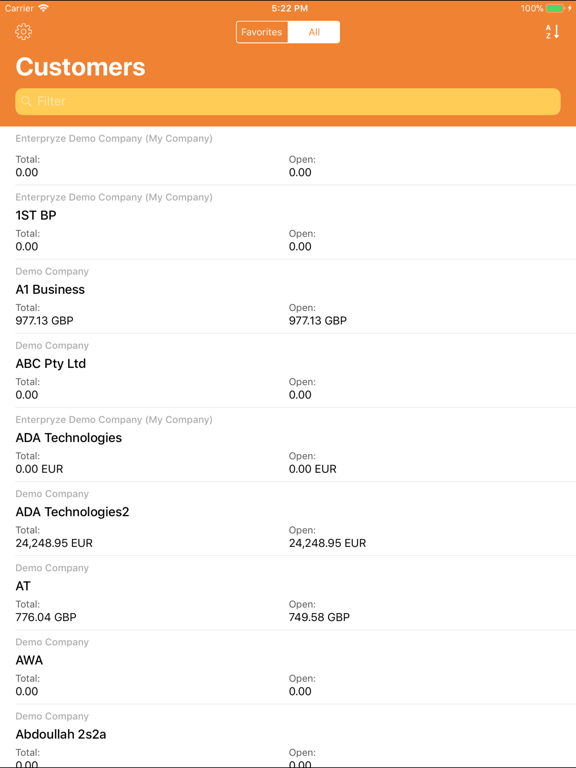This screenshot has height=768, width=576.
Task: Tap the Wi-Fi status icon
Action: [44, 8]
